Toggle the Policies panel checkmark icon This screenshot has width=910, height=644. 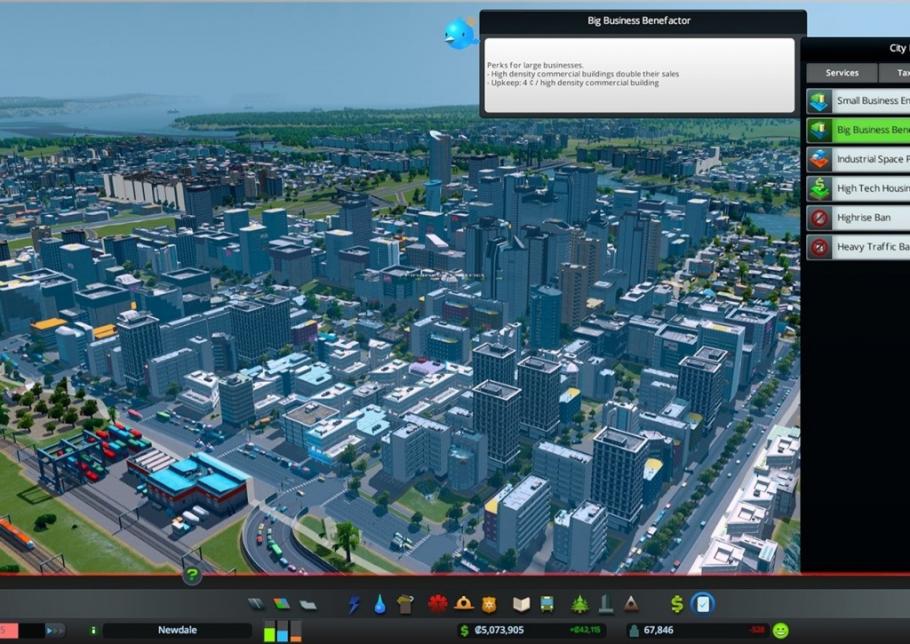click(702, 604)
